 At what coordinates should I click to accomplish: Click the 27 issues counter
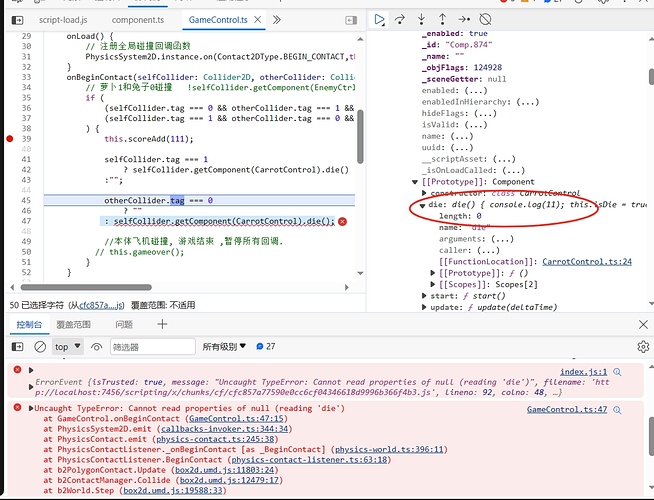(x=266, y=346)
